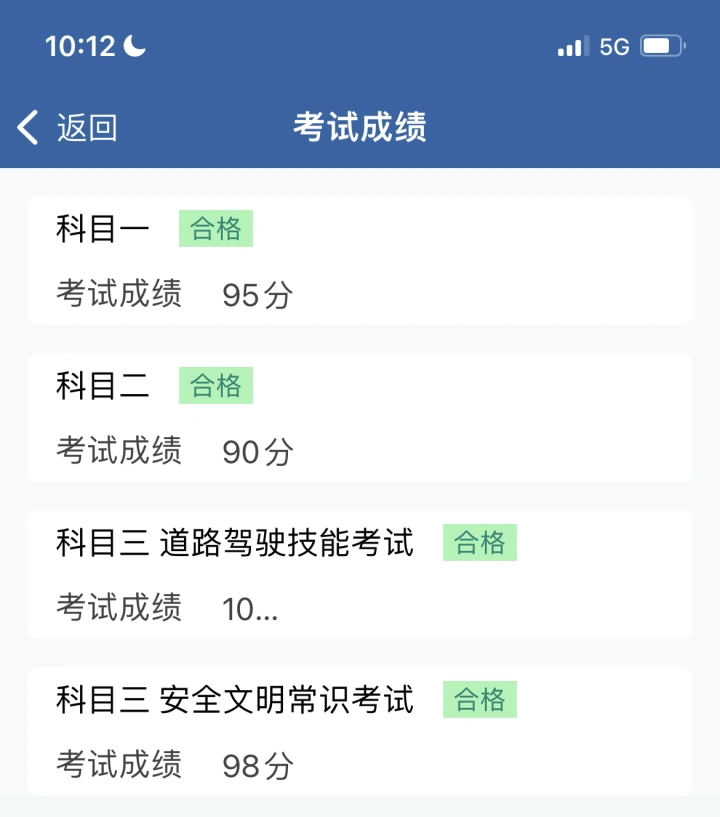The image size is (720, 817).
Task: Open the 科目一 result card title
Action: point(103,228)
